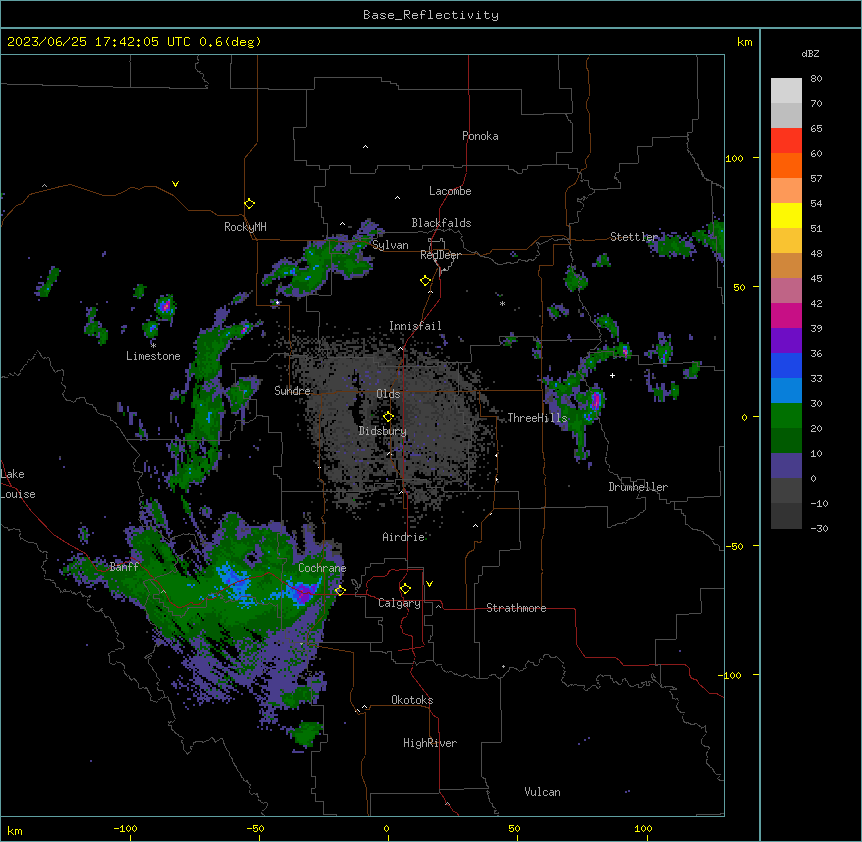The height and width of the screenshot is (842, 862).
Task: Click the km unit label at bottom left
Action: tap(15, 831)
